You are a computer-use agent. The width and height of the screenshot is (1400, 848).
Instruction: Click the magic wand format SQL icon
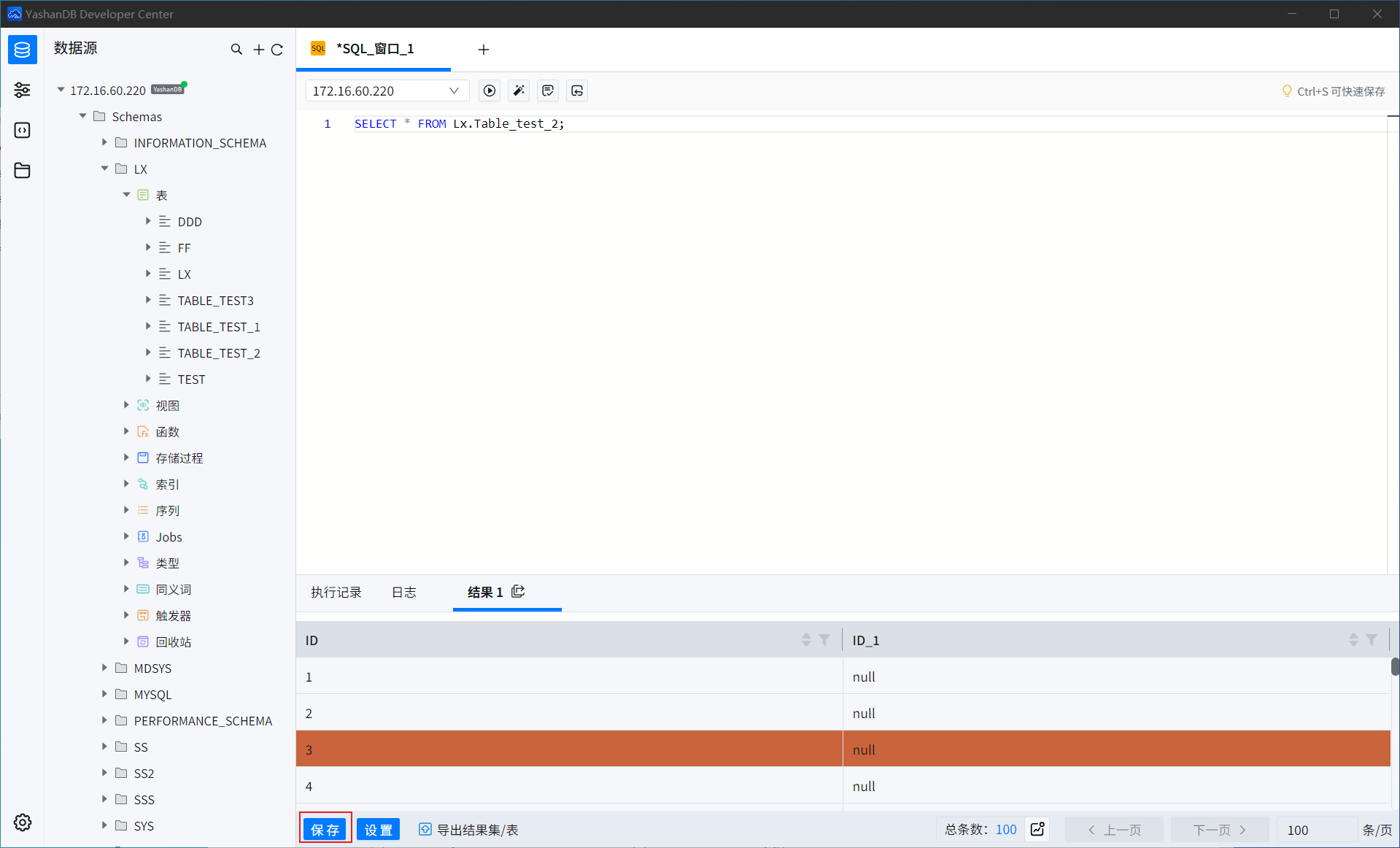click(519, 90)
